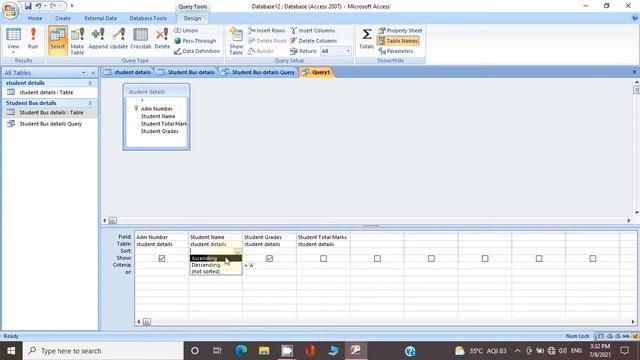Click Insert Columns in Query Setup
The width and height of the screenshot is (640, 360).
[313, 31]
